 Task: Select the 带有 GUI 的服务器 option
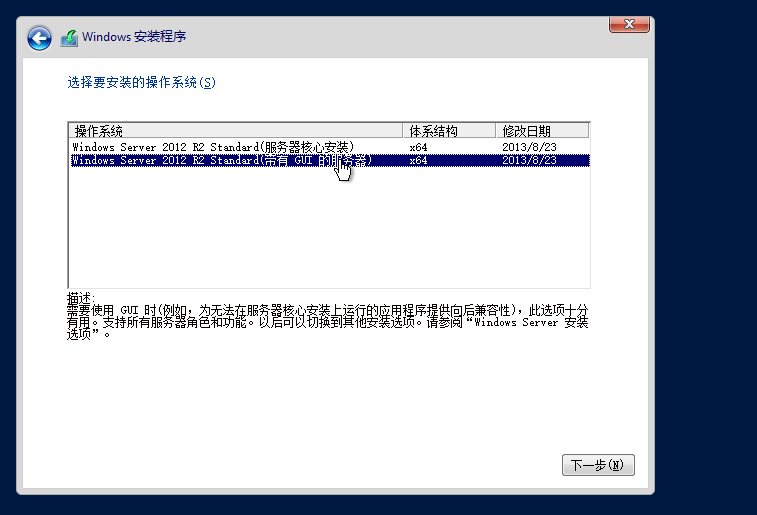(x=221, y=160)
